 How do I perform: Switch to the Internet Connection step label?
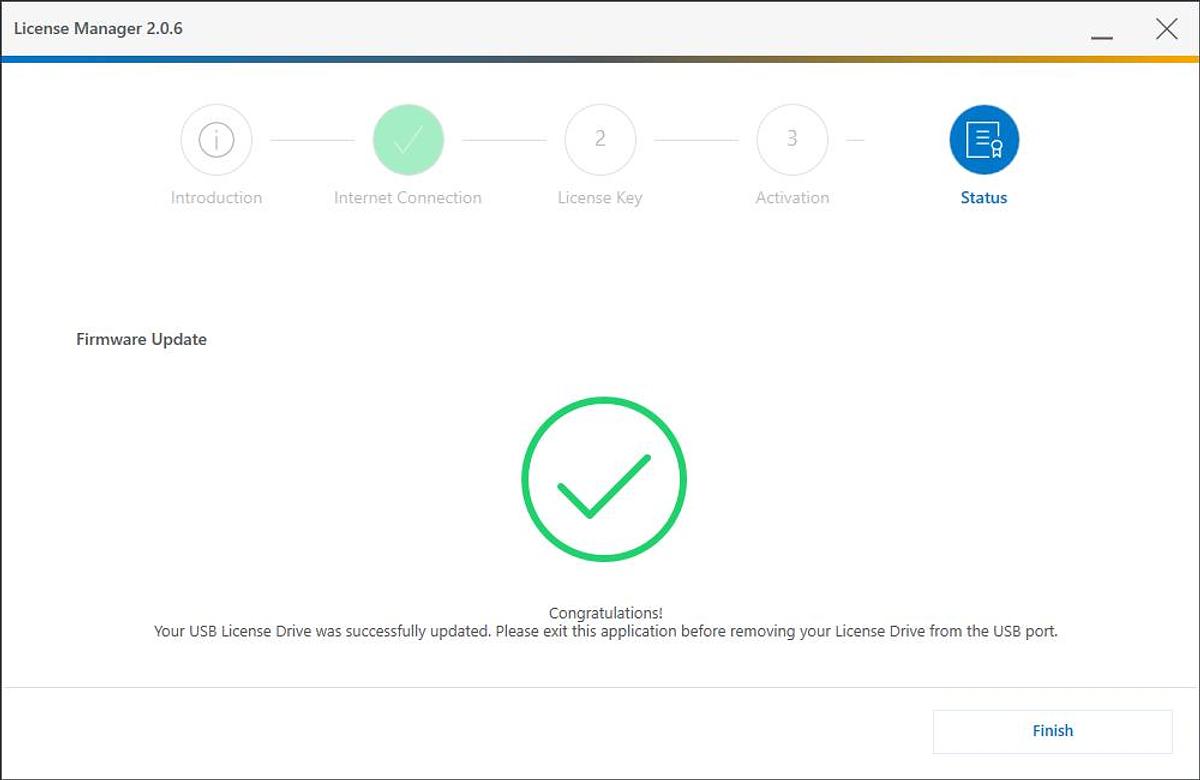408,197
